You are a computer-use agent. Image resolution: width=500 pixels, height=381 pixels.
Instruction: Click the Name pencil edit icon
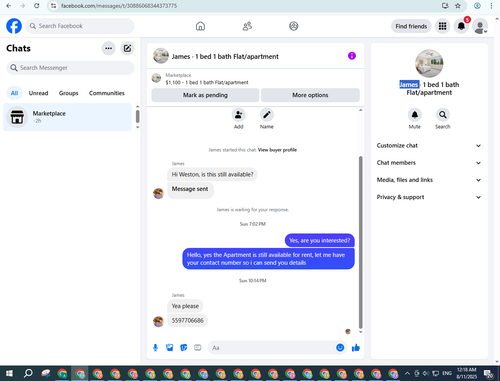point(267,115)
